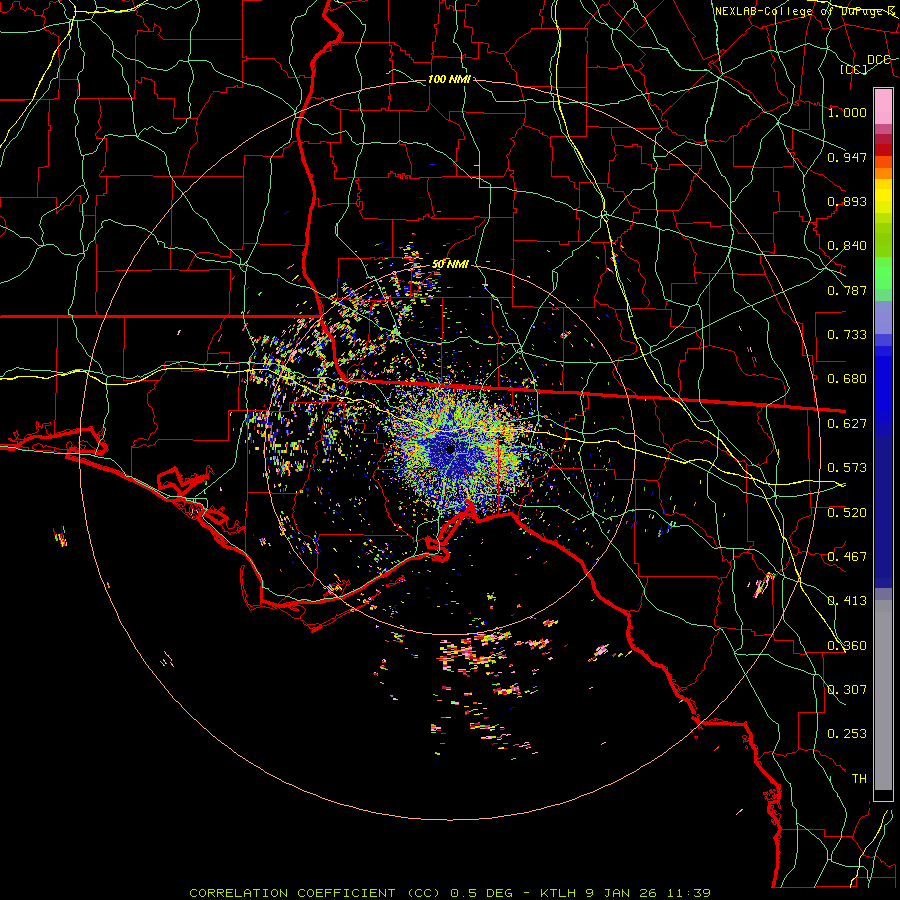Pick the red segment of the color bar
Screen dimensions: 900x900
(883, 150)
